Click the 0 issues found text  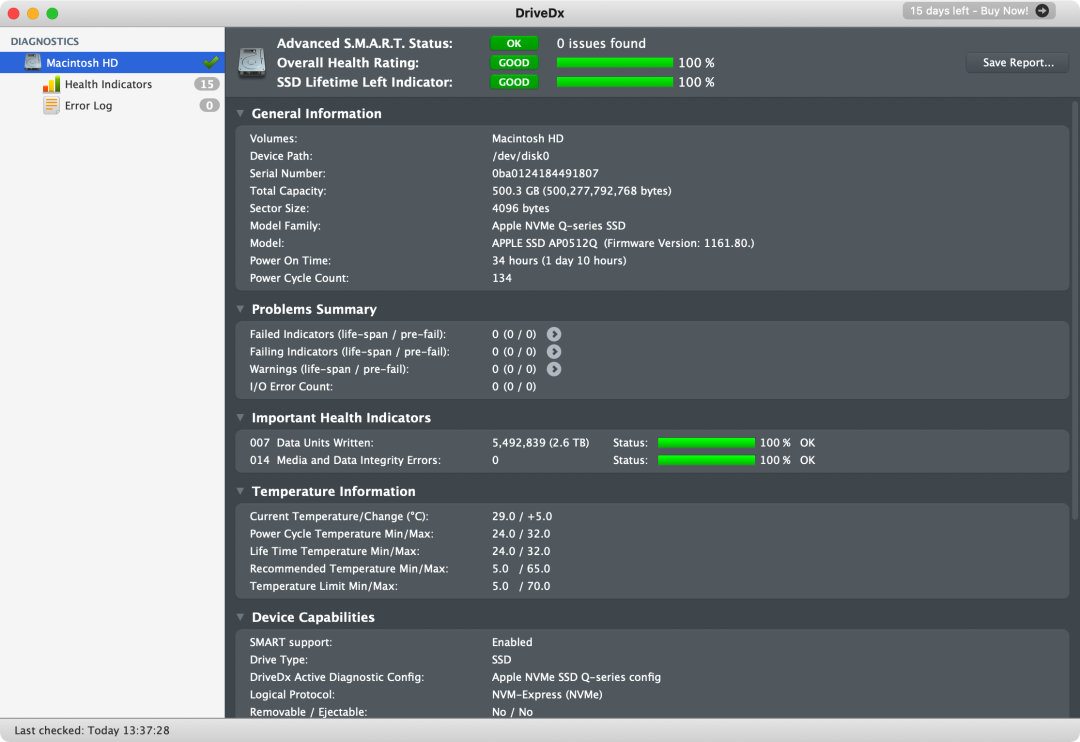click(601, 43)
